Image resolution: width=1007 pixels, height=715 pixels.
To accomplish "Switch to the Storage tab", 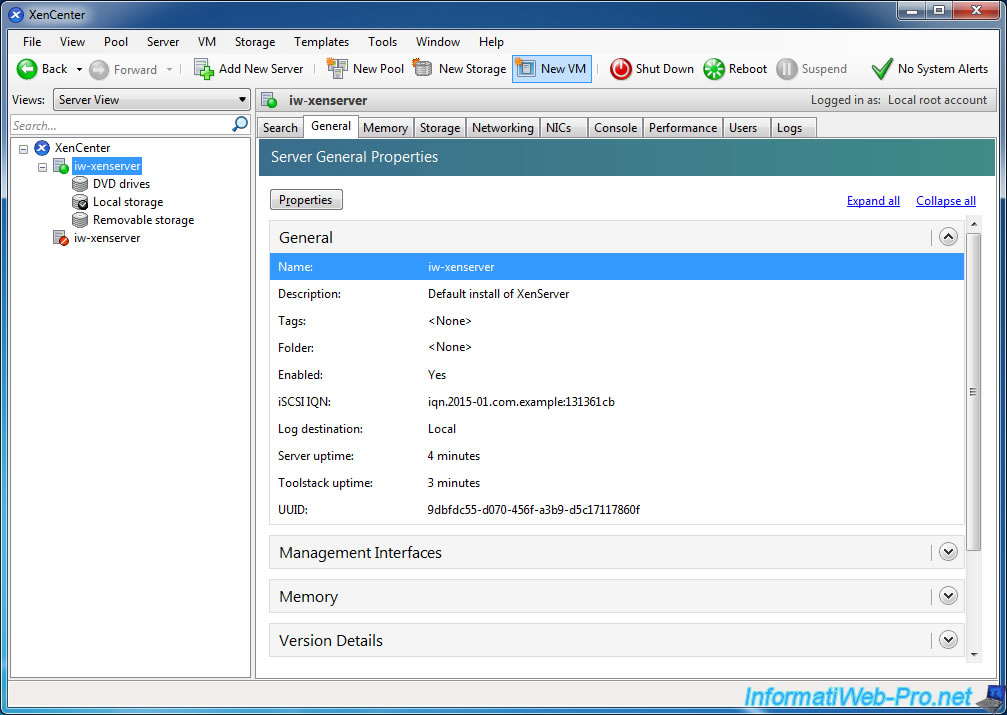I will click(x=439, y=128).
